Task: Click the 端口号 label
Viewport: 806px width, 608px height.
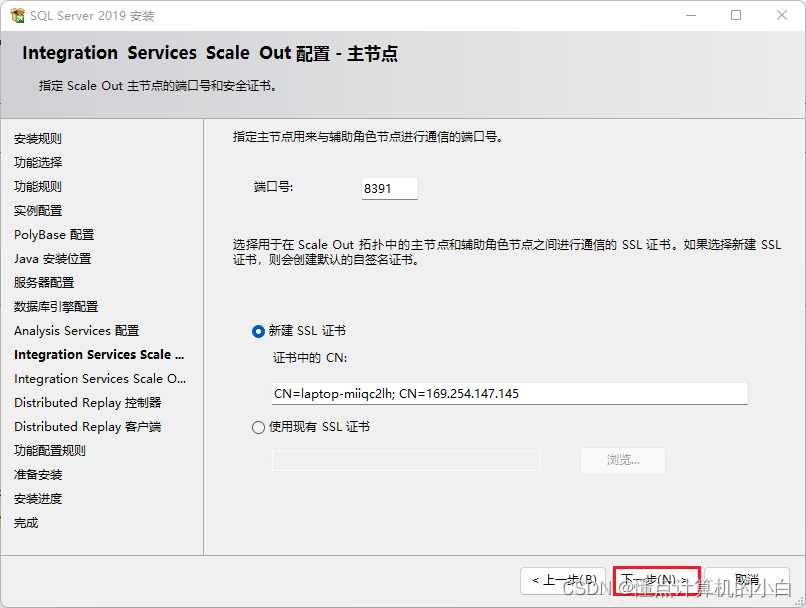Action: pyautogui.click(x=273, y=187)
